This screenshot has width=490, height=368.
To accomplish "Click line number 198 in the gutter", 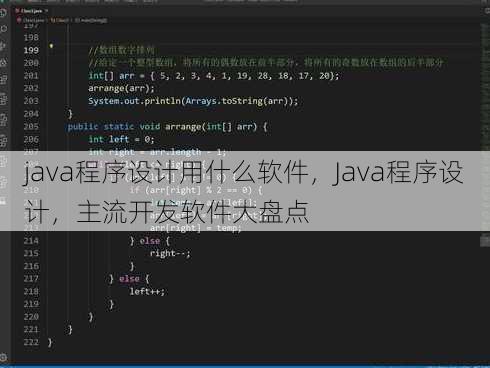I will (x=31, y=38).
